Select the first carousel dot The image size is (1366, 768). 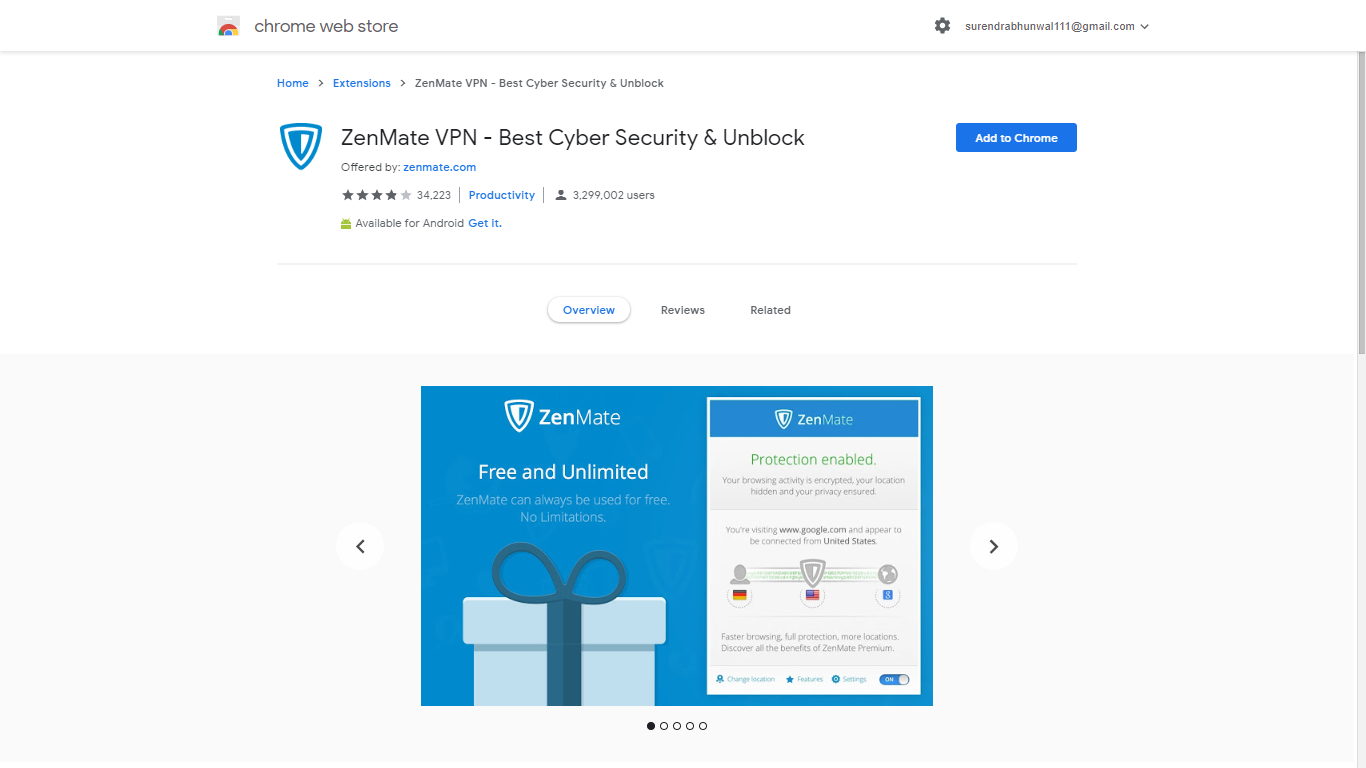pyautogui.click(x=651, y=726)
